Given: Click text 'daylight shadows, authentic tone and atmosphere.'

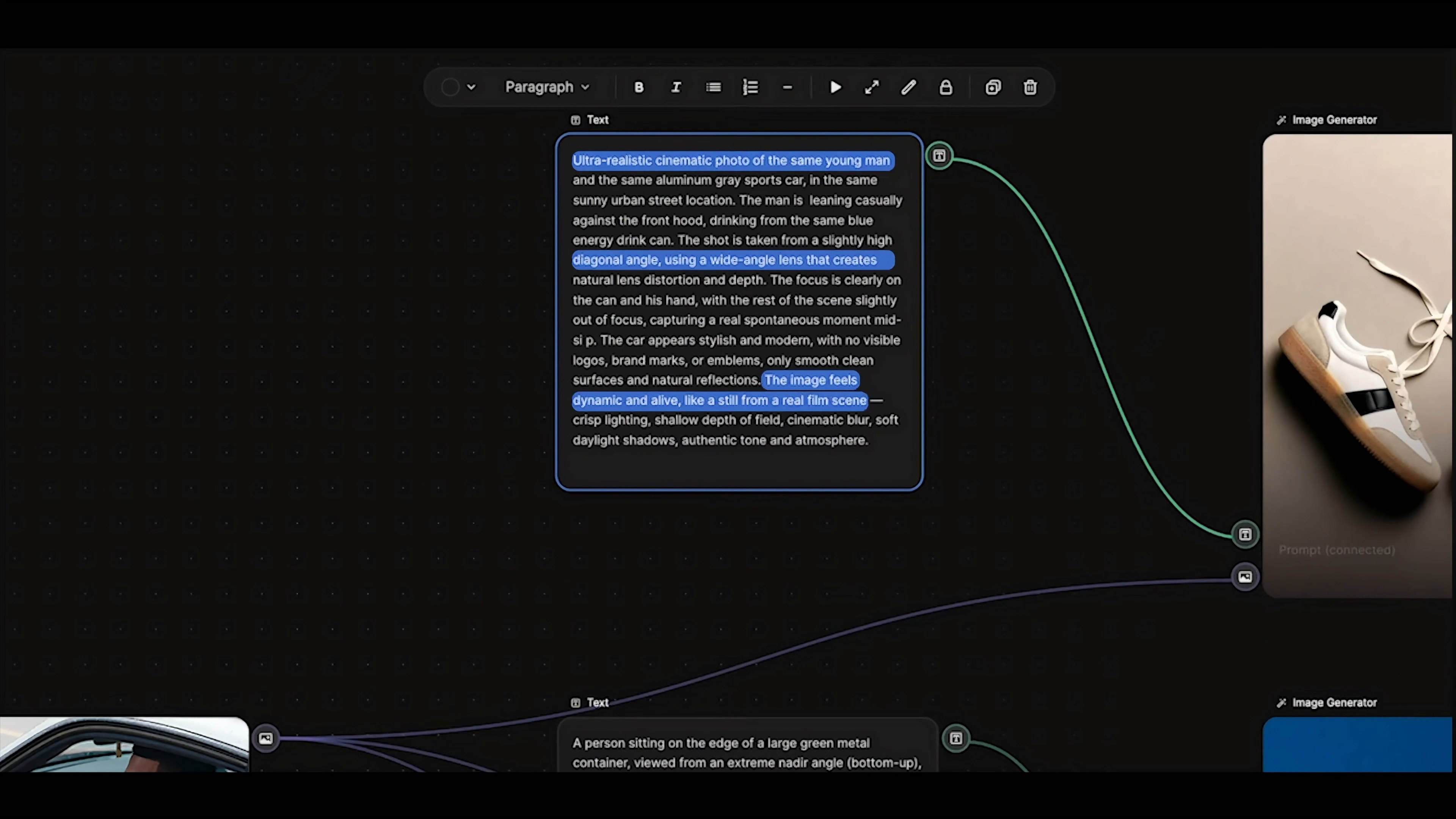Looking at the screenshot, I should pos(720,440).
